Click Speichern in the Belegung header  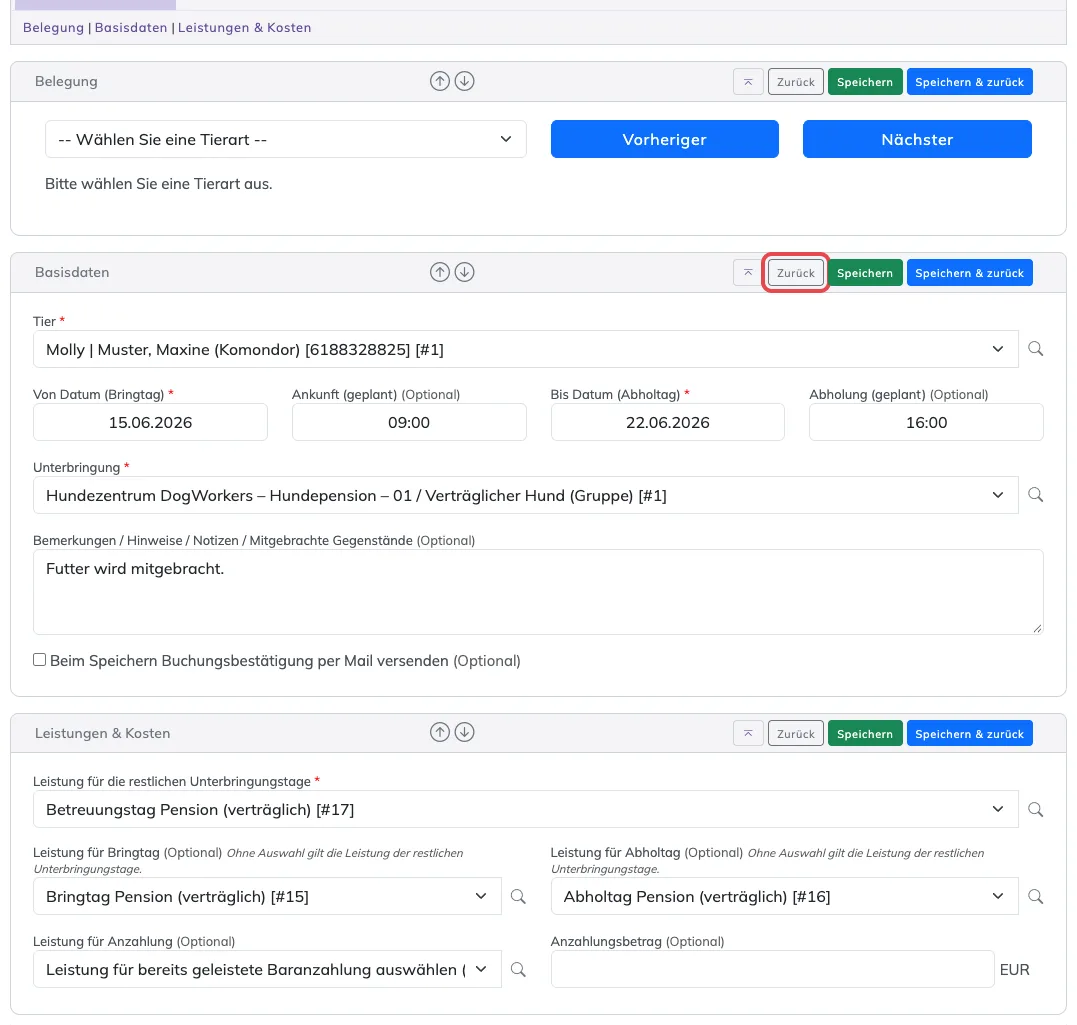[865, 82]
